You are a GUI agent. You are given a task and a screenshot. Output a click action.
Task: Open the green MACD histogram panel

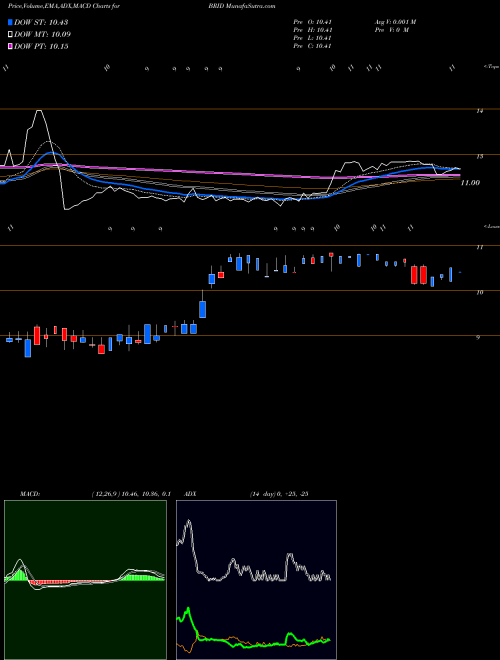pyautogui.click(x=85, y=580)
